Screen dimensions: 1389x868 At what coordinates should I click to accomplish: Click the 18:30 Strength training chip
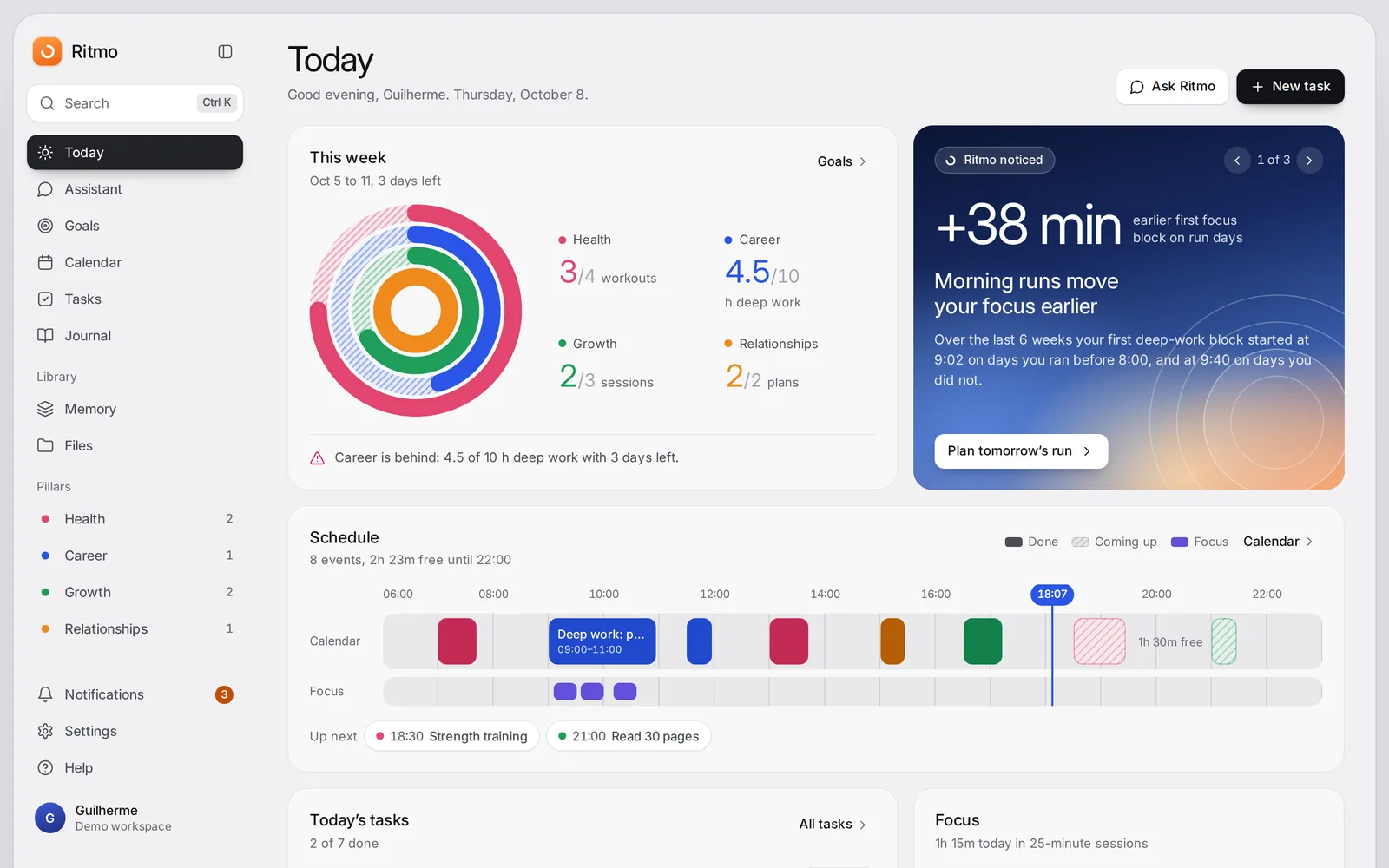451,736
